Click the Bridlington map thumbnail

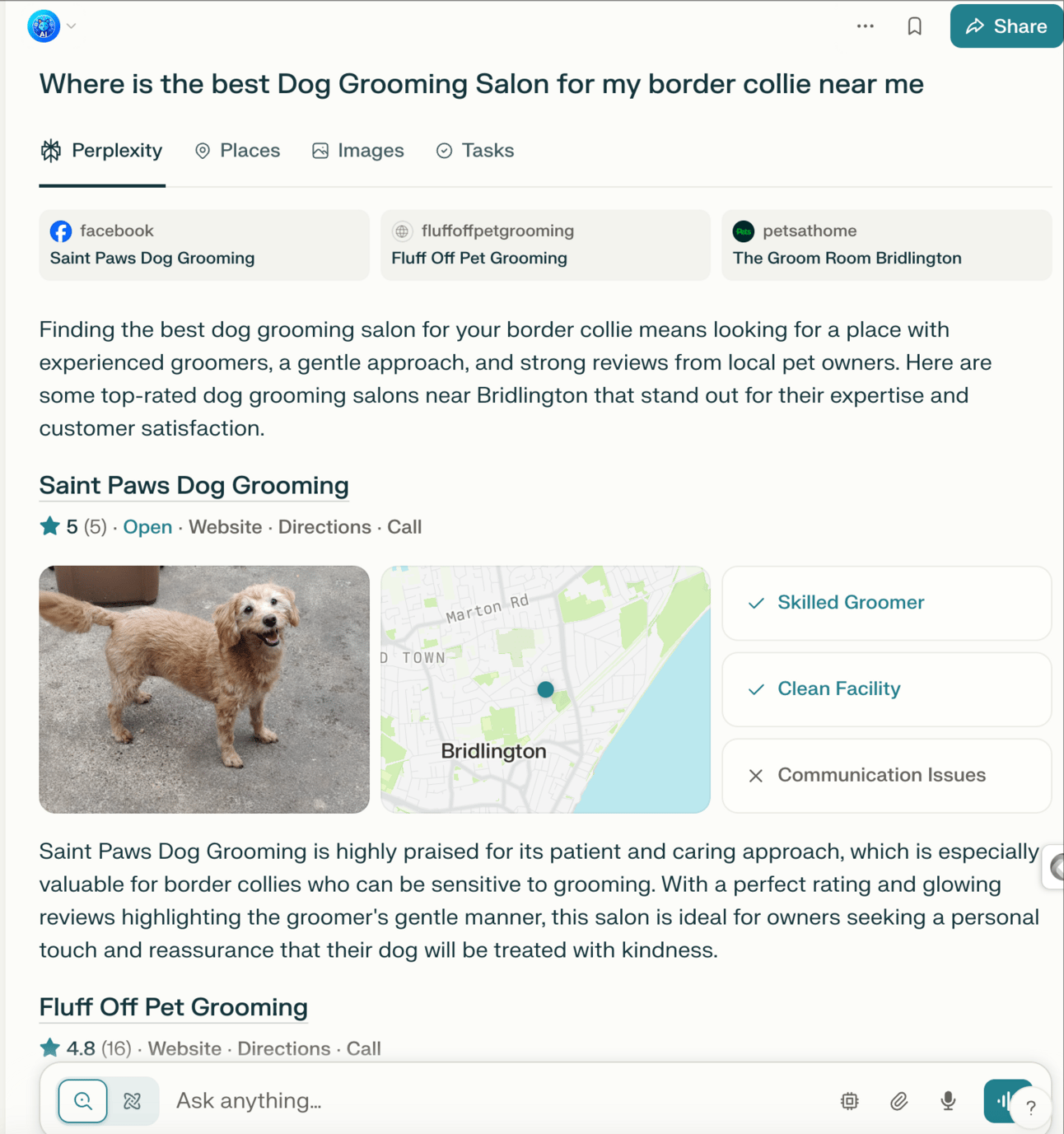545,689
